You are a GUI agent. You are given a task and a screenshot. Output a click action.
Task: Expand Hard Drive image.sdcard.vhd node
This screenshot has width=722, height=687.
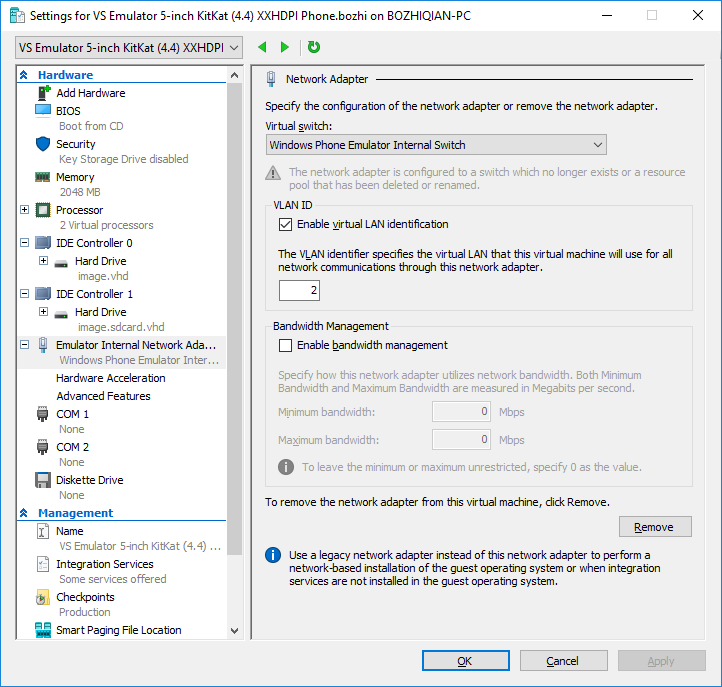click(x=43, y=312)
